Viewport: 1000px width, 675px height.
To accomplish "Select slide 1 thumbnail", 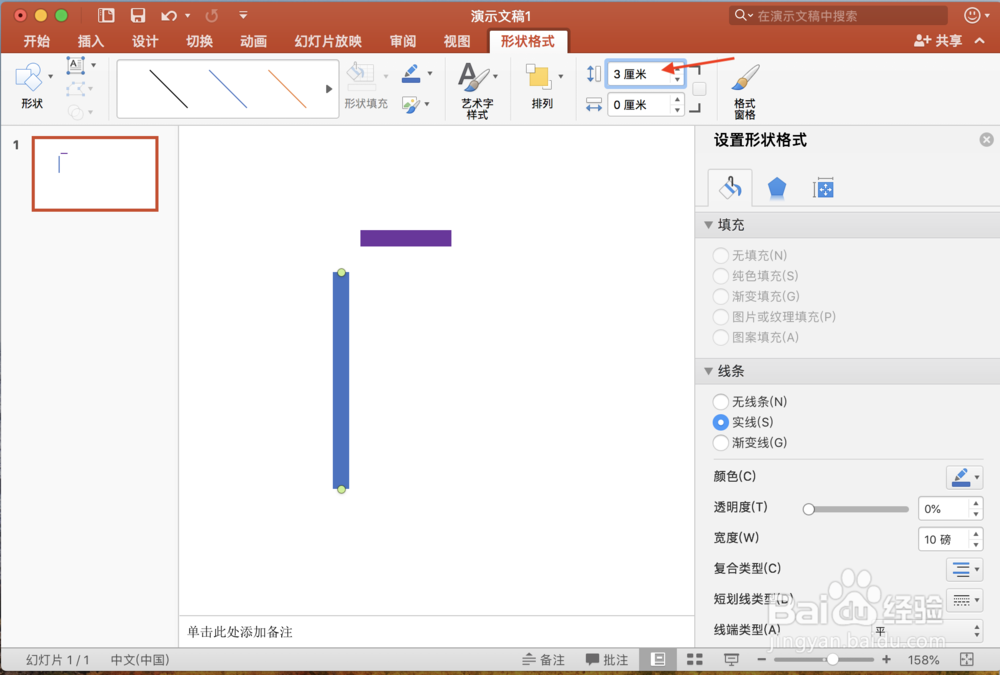I will [x=95, y=174].
